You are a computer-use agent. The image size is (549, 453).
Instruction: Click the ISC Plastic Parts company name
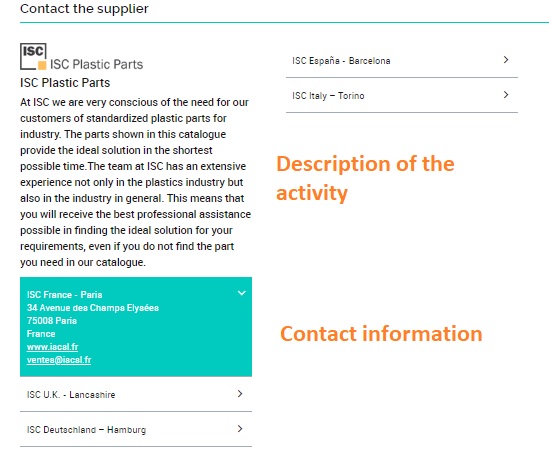pyautogui.click(x=65, y=83)
